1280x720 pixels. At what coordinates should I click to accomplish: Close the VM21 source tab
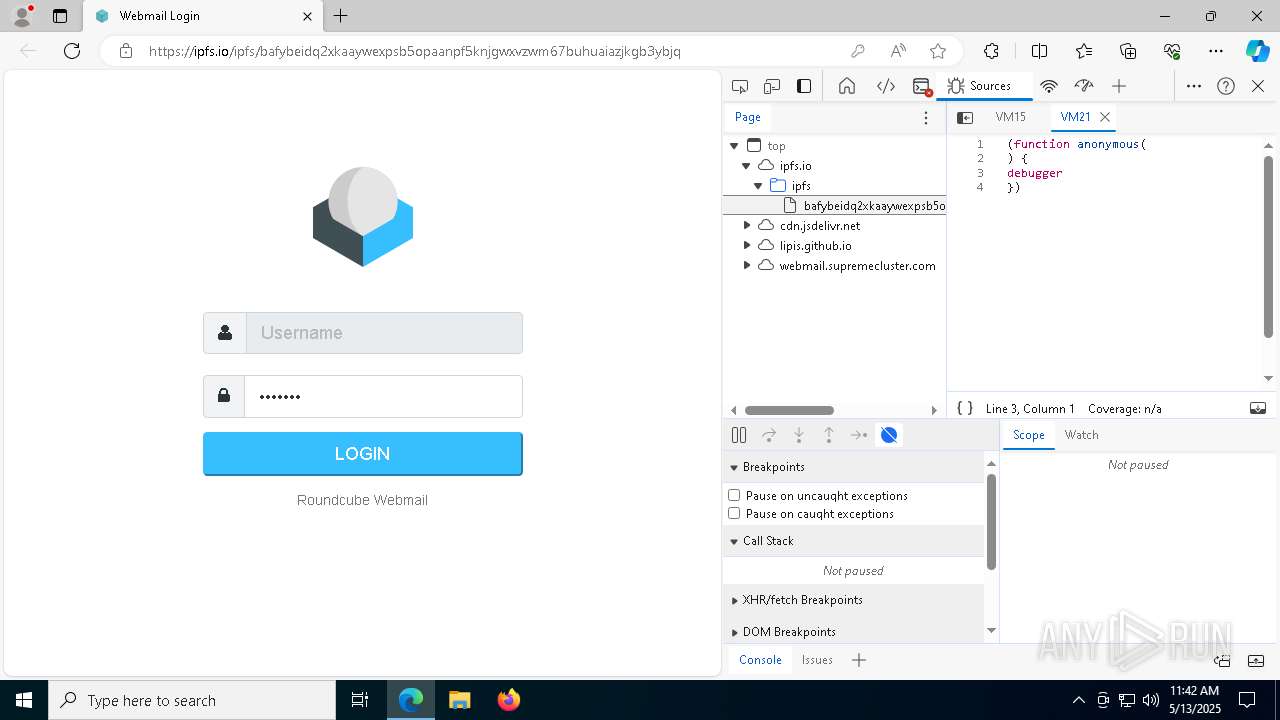(x=1105, y=117)
